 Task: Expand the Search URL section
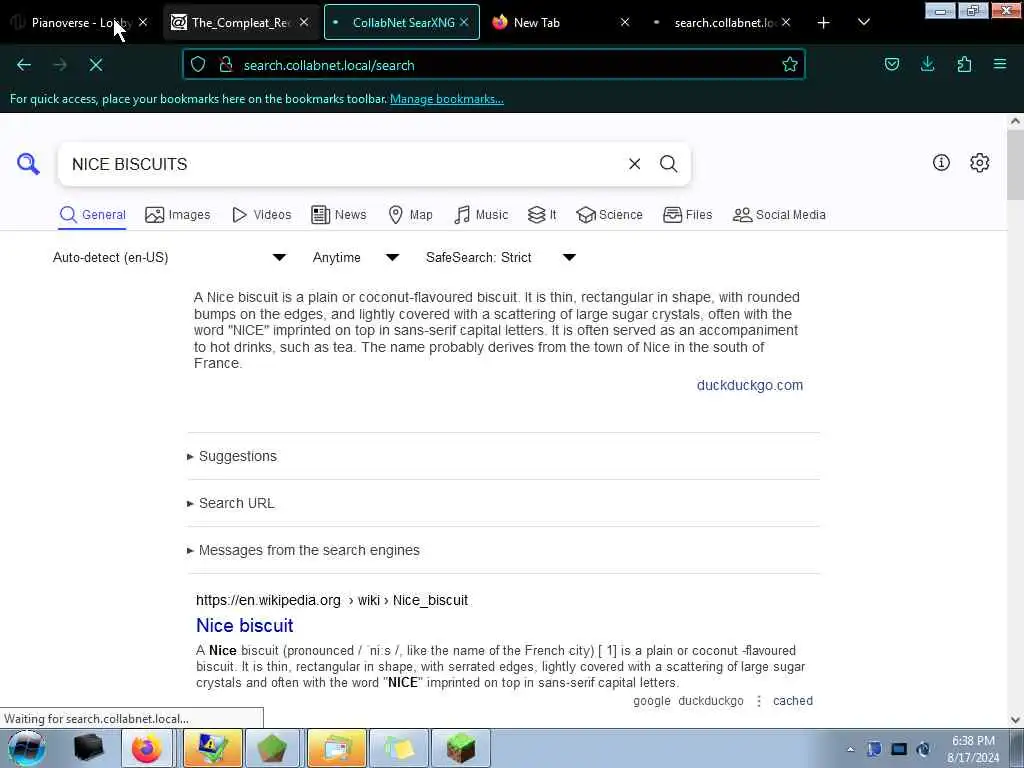pyautogui.click(x=231, y=504)
